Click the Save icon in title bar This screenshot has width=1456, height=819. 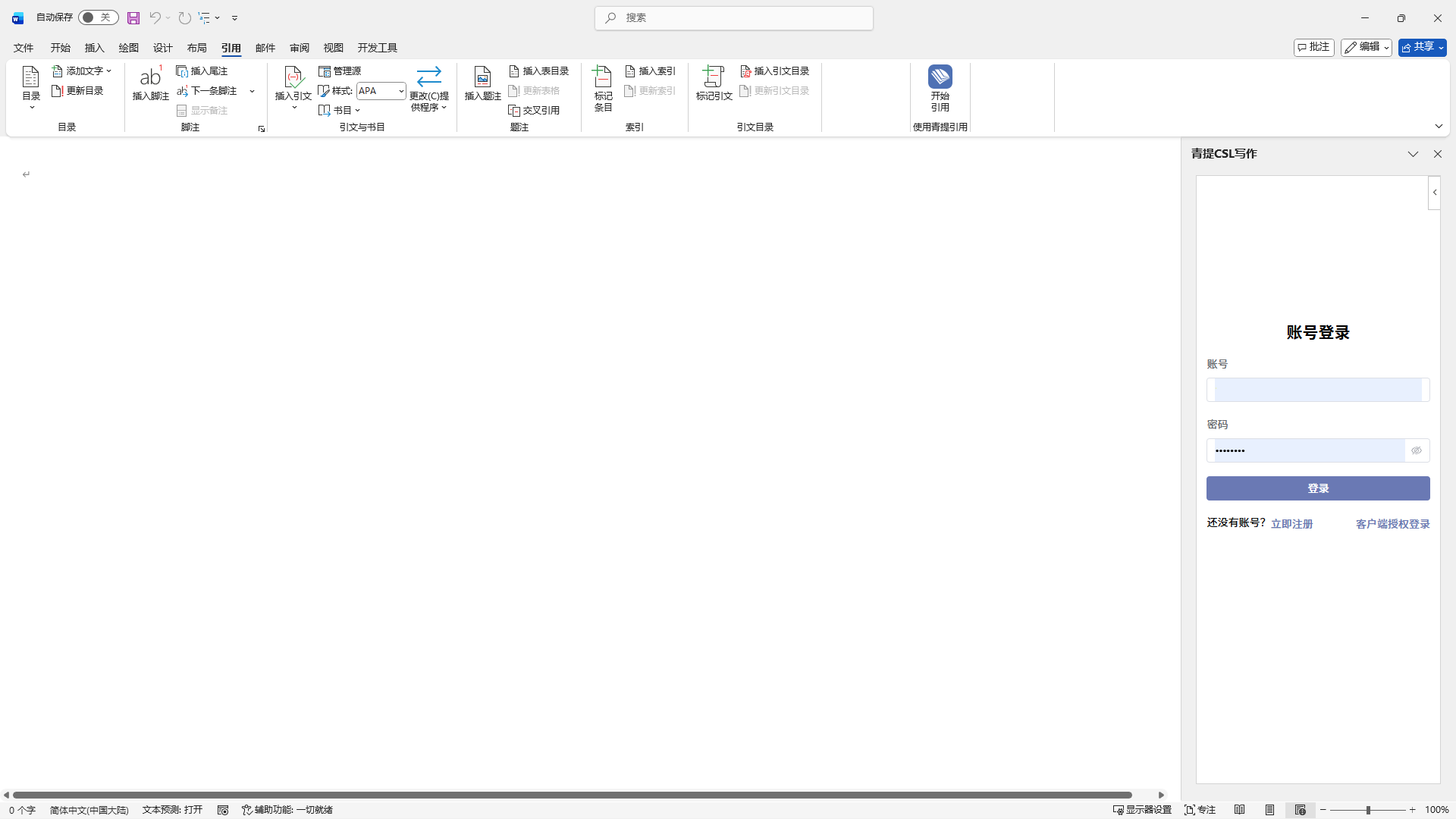(133, 17)
